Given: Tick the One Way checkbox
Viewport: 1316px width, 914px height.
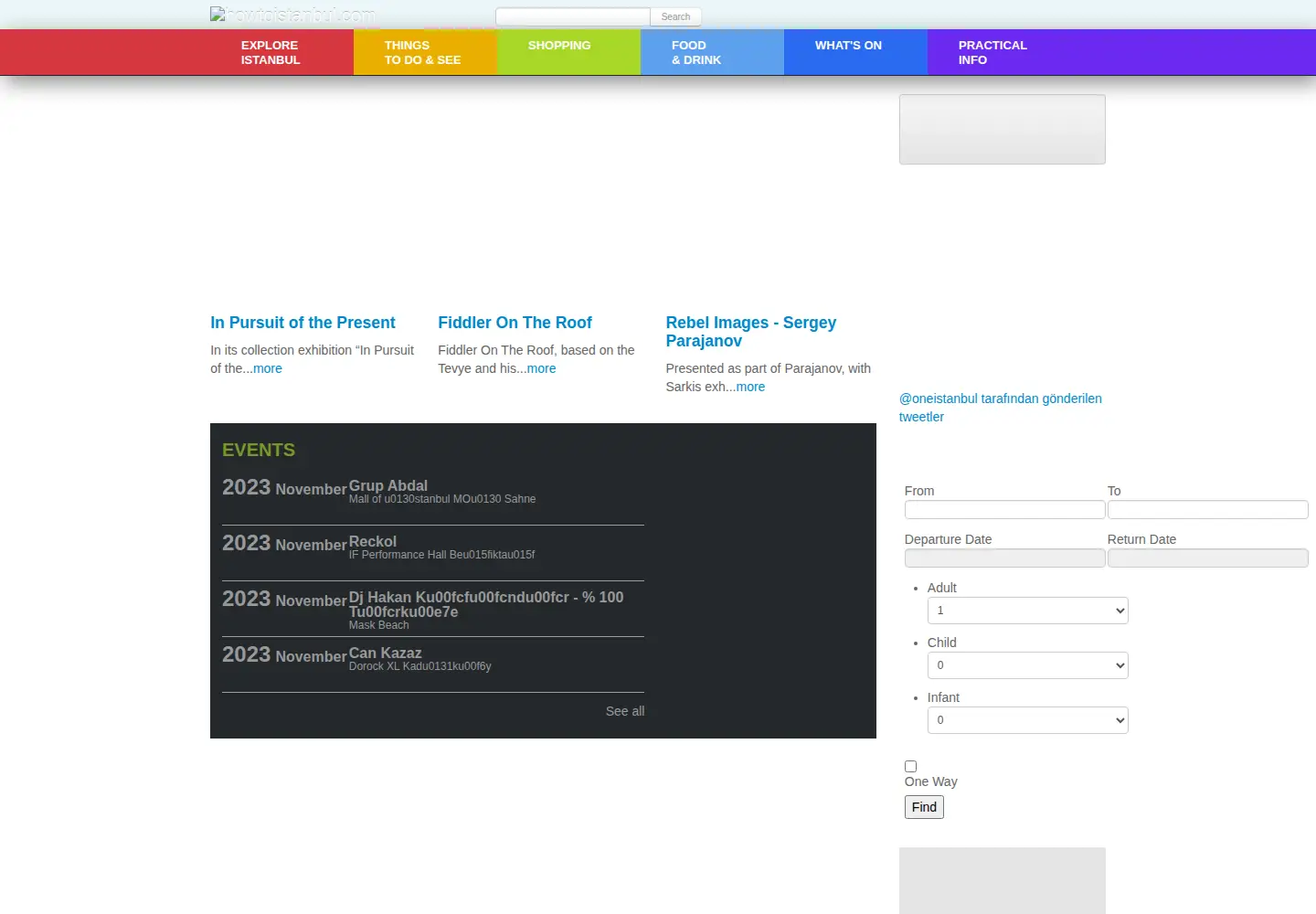Looking at the screenshot, I should 910,766.
